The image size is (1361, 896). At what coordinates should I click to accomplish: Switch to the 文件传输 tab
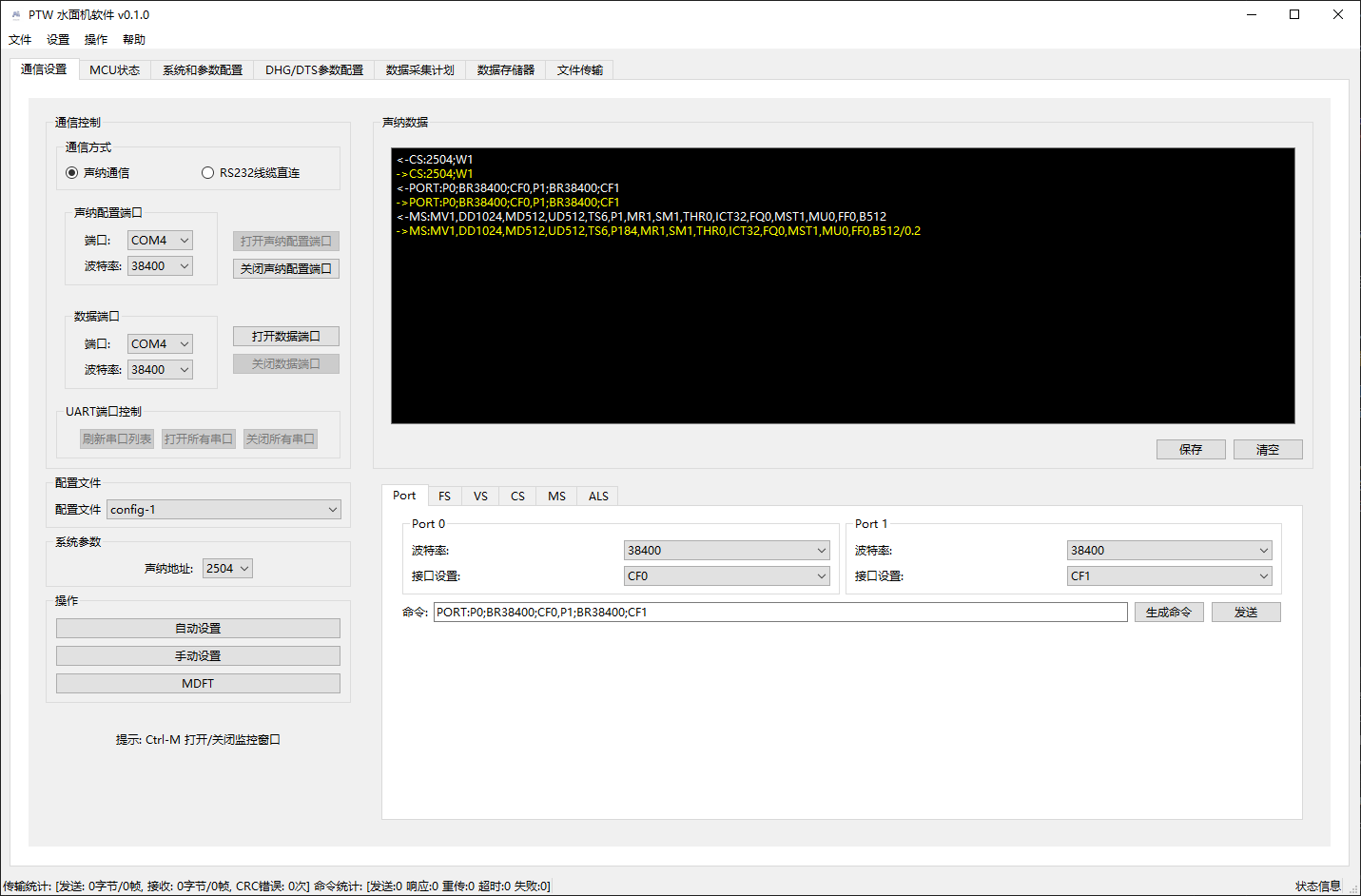(580, 70)
